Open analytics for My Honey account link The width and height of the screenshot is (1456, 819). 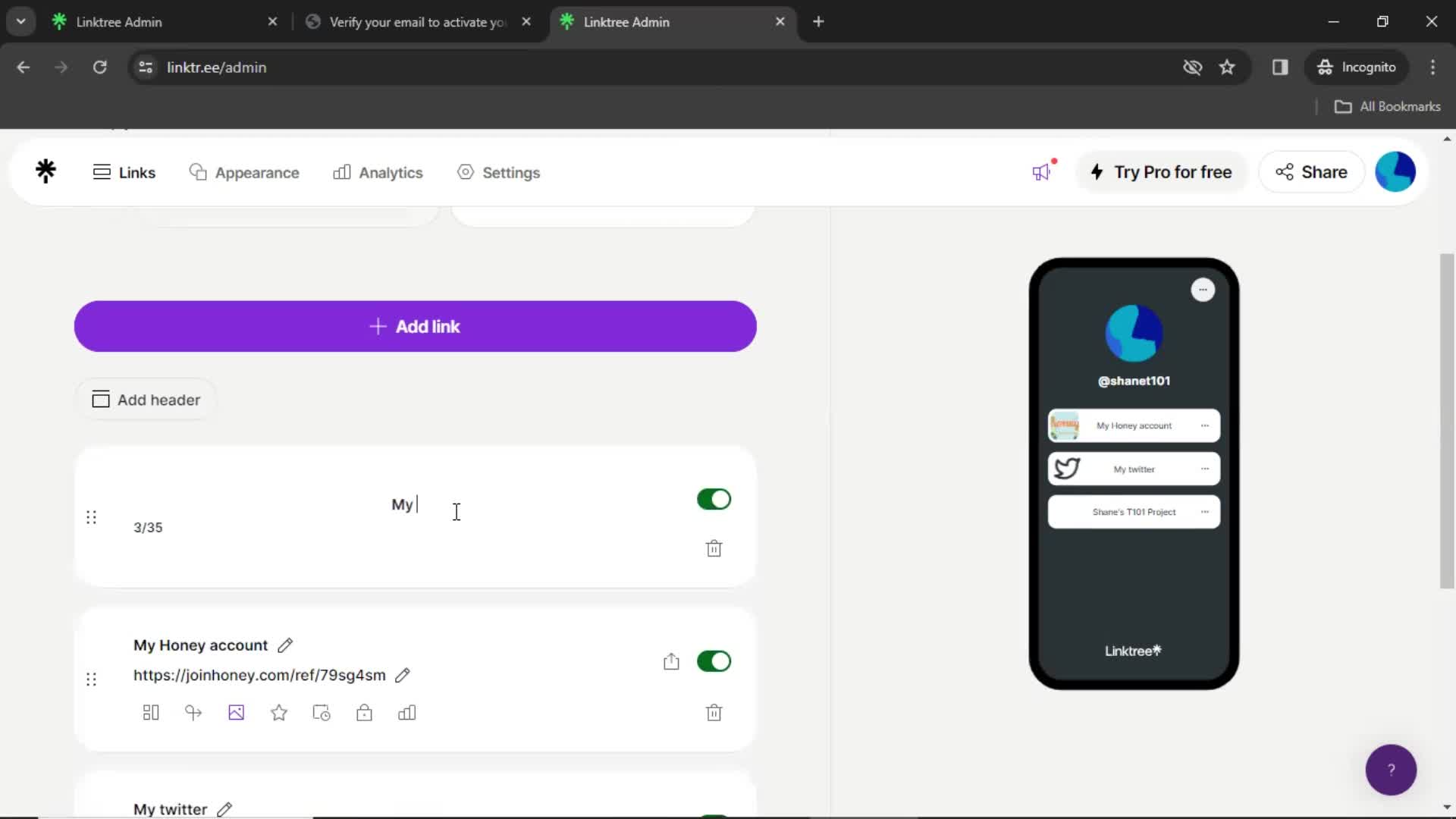pos(407,713)
